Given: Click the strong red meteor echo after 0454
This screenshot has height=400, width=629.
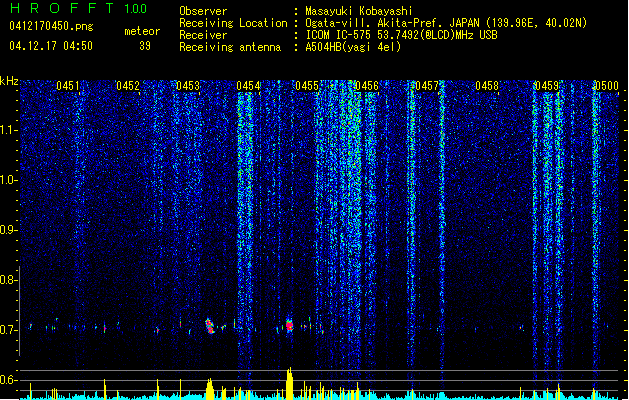Looking at the screenshot, I should (x=289, y=325).
